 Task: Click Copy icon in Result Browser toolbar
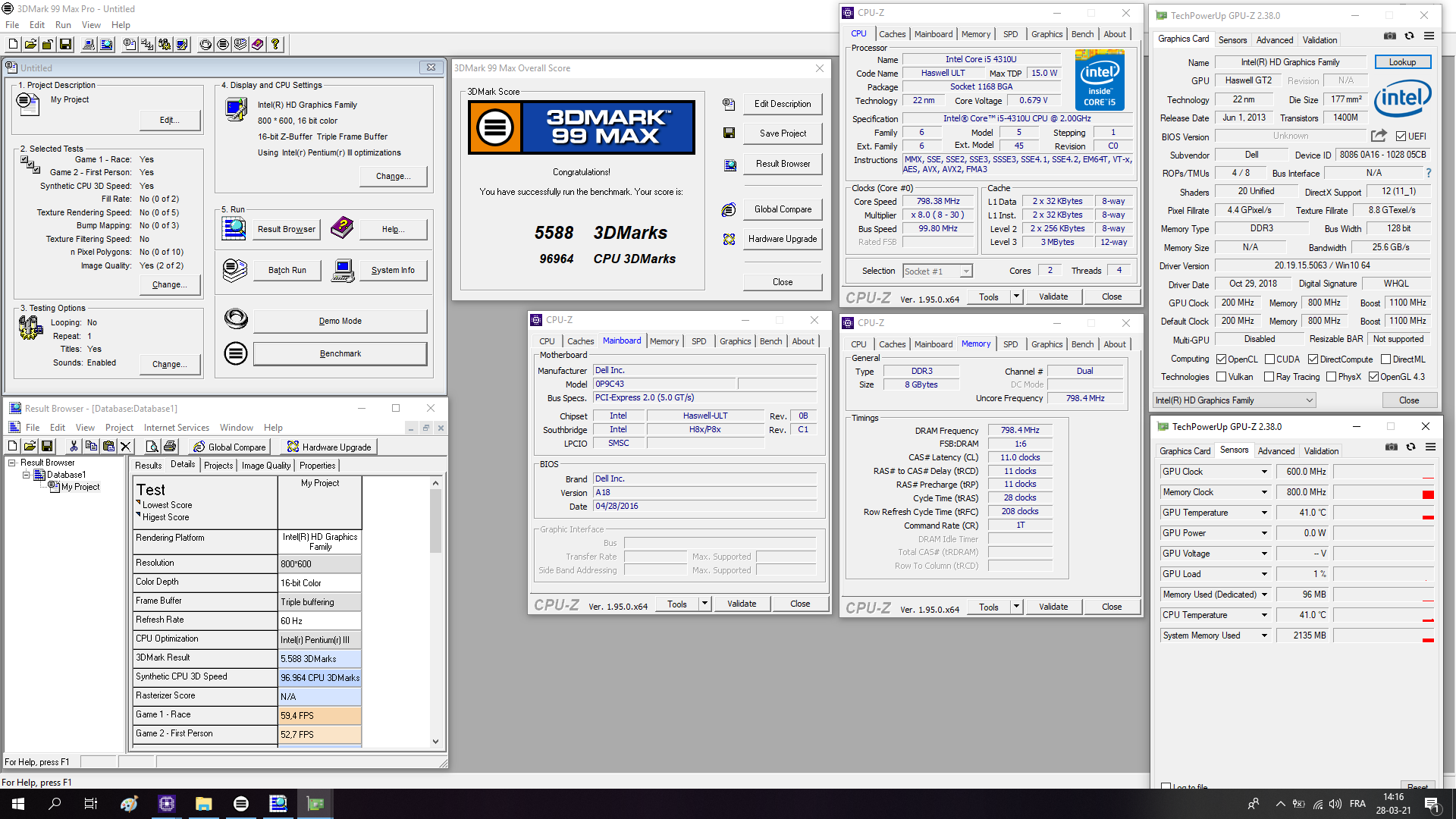(91, 446)
